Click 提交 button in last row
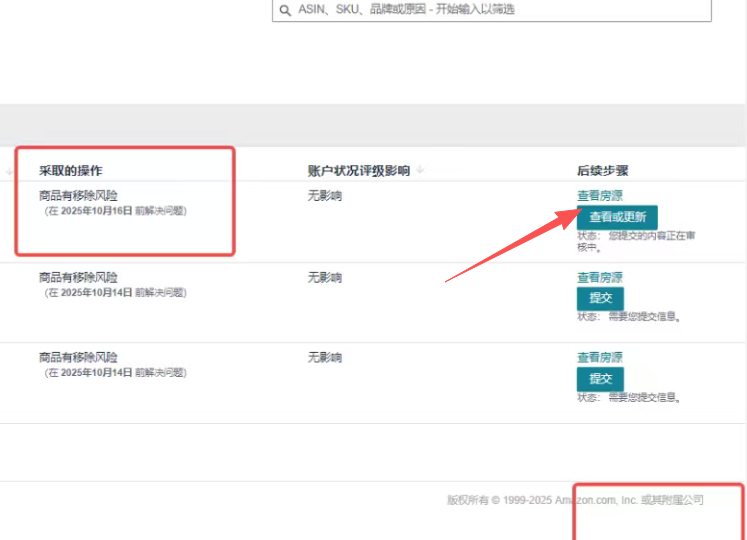Screen dimensions: 747x540 coord(600,379)
